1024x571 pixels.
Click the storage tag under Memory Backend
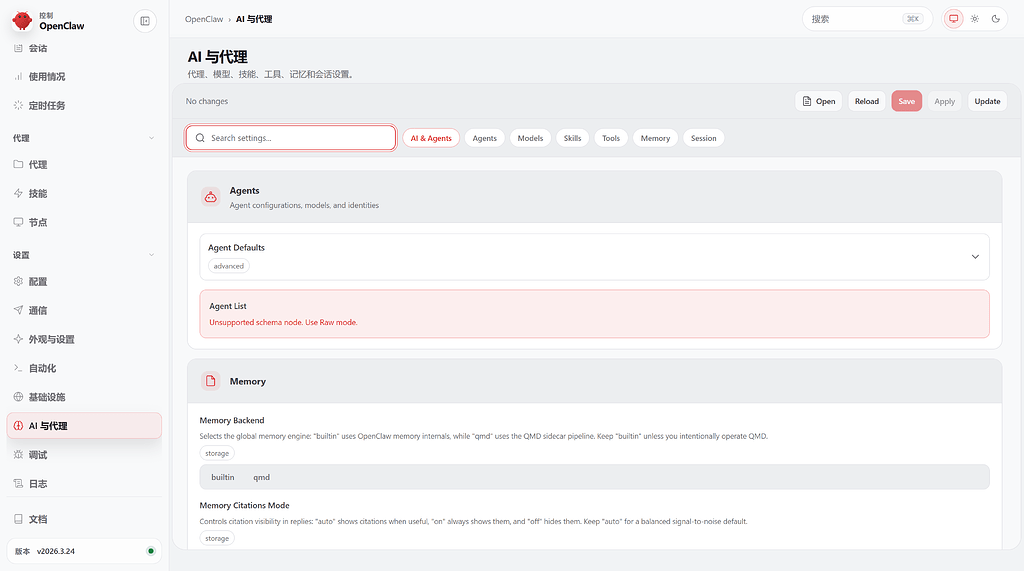217,453
